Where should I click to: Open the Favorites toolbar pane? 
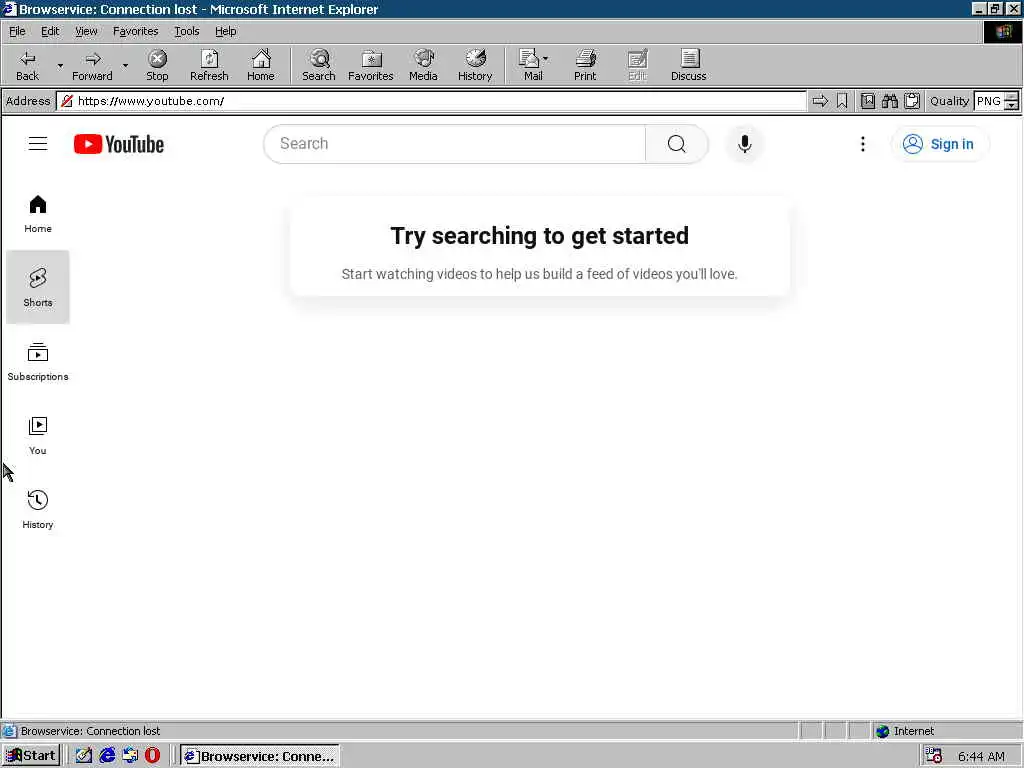pyautogui.click(x=371, y=65)
